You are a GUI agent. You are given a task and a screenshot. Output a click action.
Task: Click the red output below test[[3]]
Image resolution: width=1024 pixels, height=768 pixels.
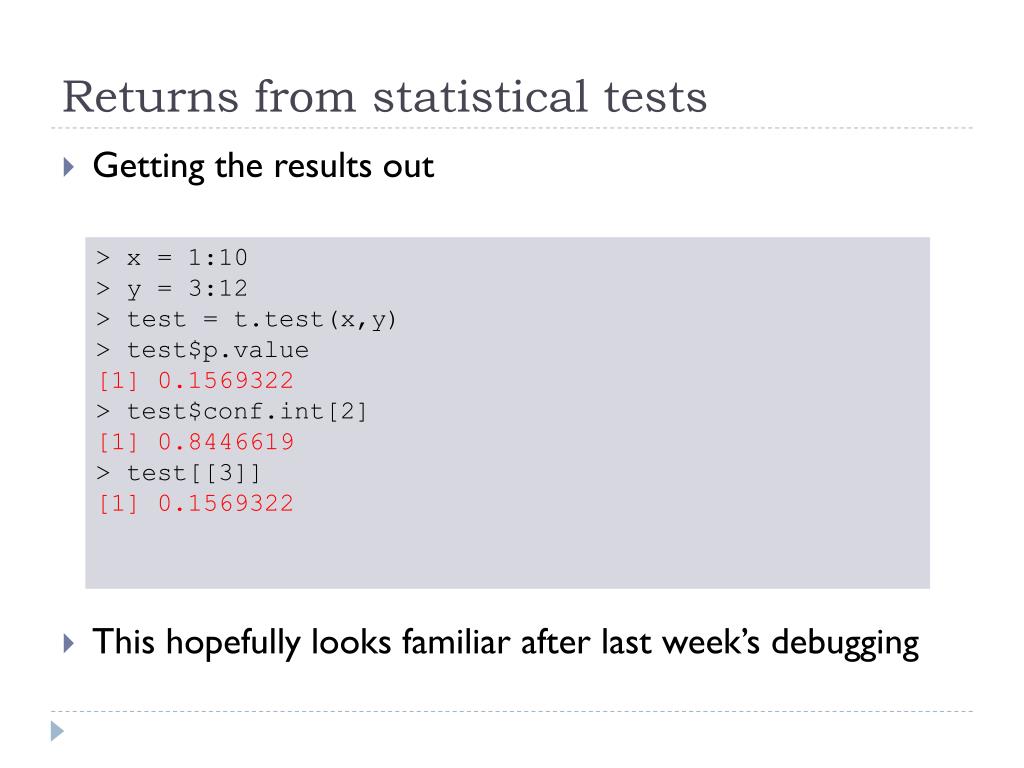(x=196, y=503)
